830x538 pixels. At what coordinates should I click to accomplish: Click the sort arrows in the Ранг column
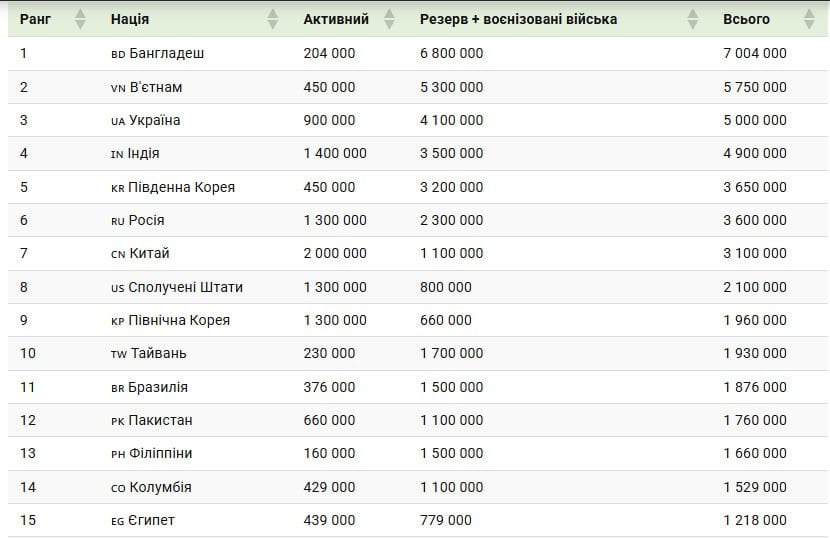[x=80, y=19]
